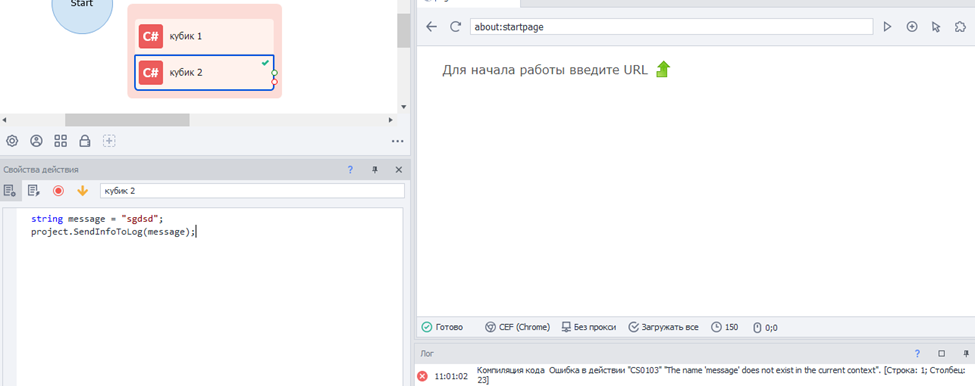Open the Без прокси proxy setting
Image resolution: width=975 pixels, height=386 pixels.
pyautogui.click(x=588, y=327)
